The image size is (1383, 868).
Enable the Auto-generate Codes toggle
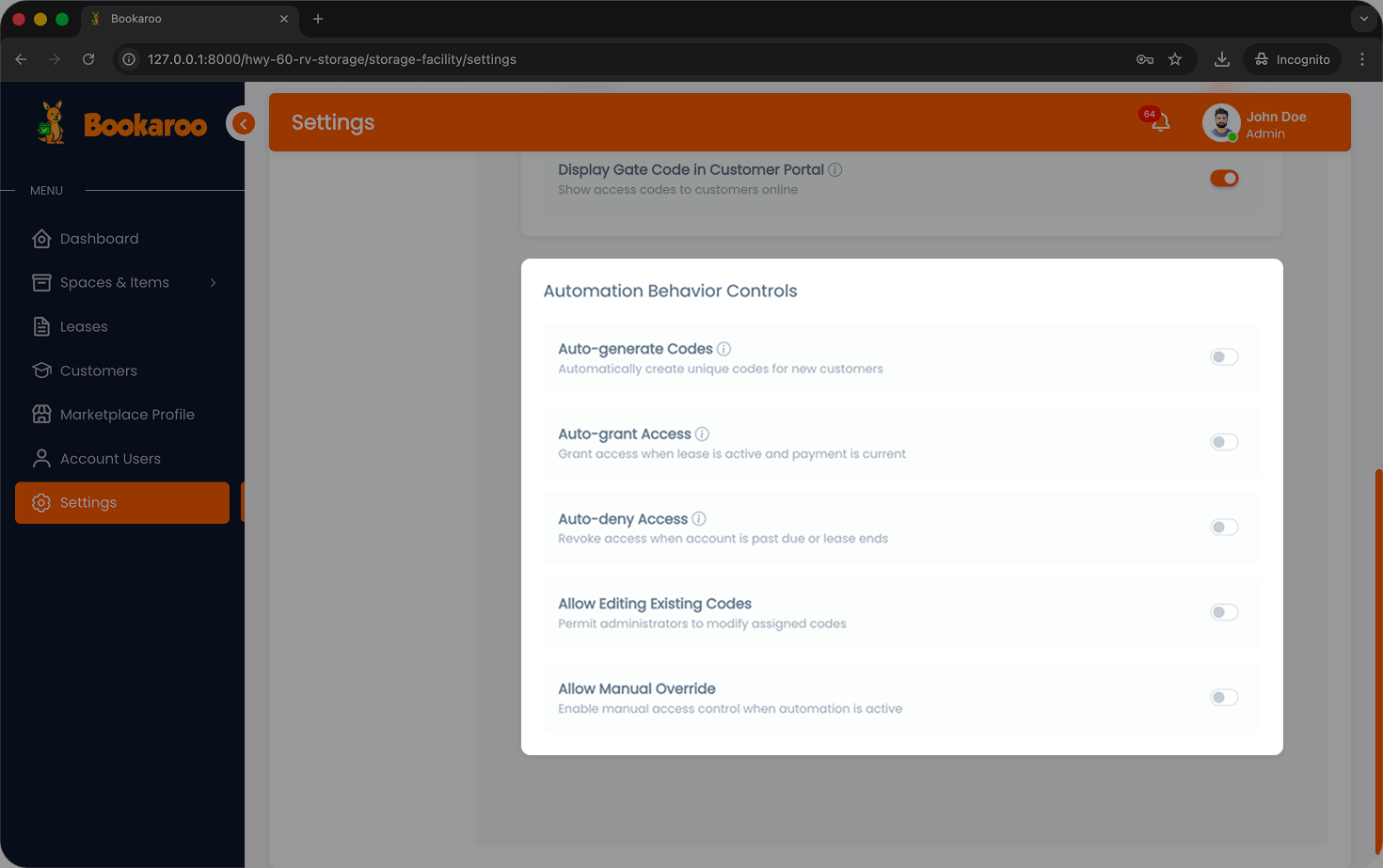[x=1223, y=357]
